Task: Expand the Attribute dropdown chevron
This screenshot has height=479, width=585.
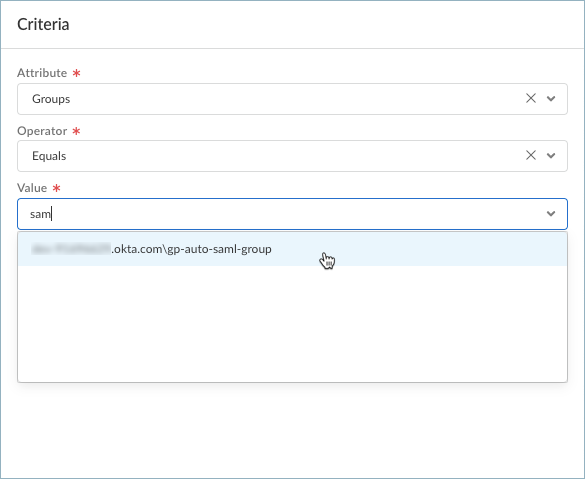Action: [551, 99]
